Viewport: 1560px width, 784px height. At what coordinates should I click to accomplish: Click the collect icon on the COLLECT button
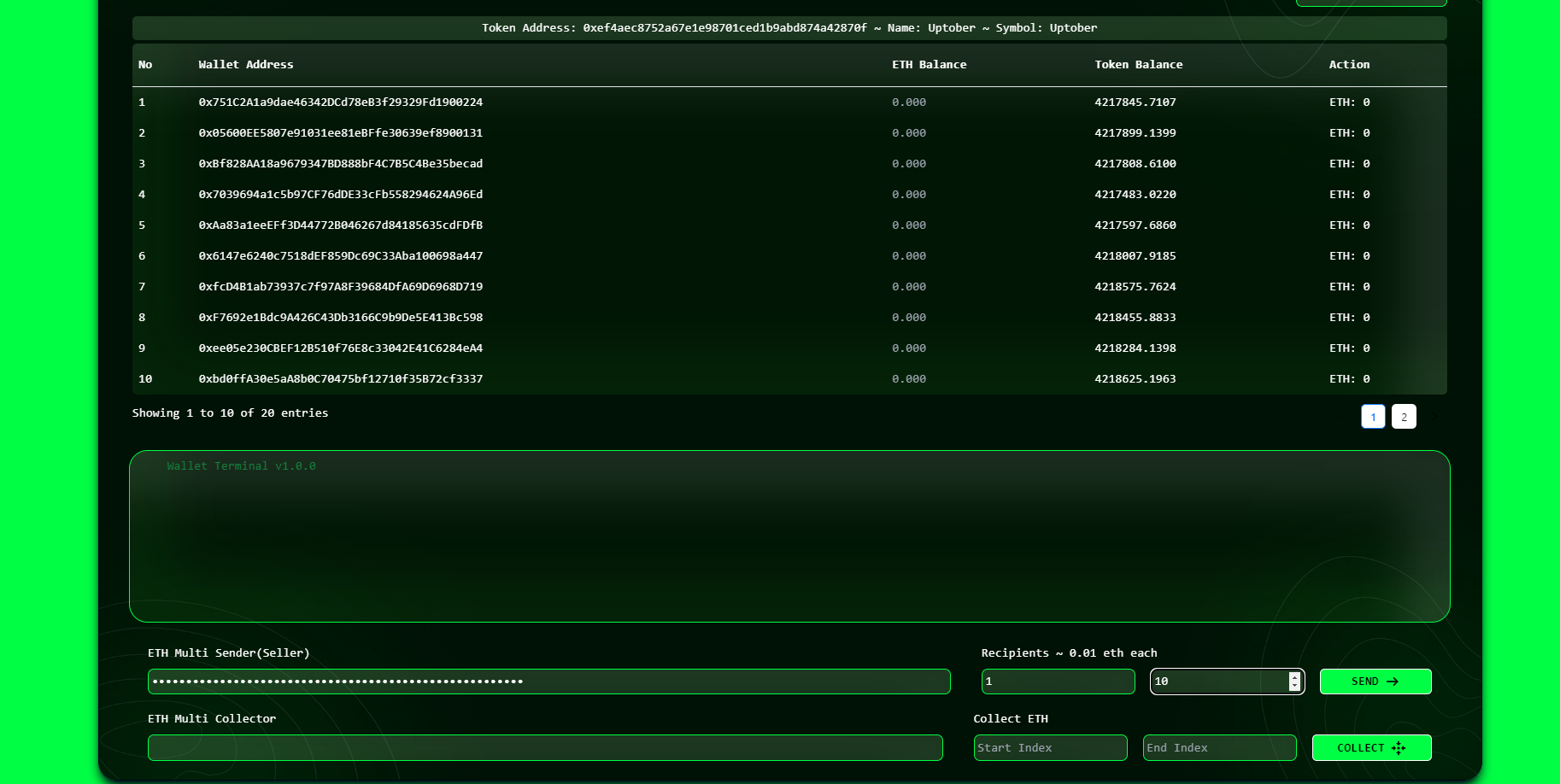click(x=1399, y=748)
